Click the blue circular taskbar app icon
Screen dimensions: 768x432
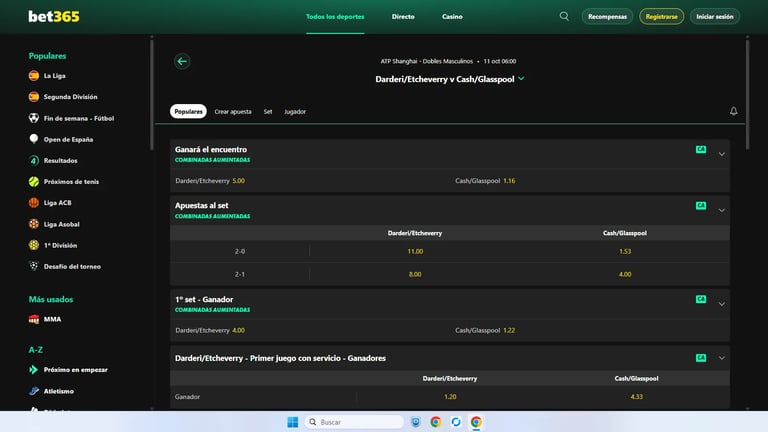(456, 422)
